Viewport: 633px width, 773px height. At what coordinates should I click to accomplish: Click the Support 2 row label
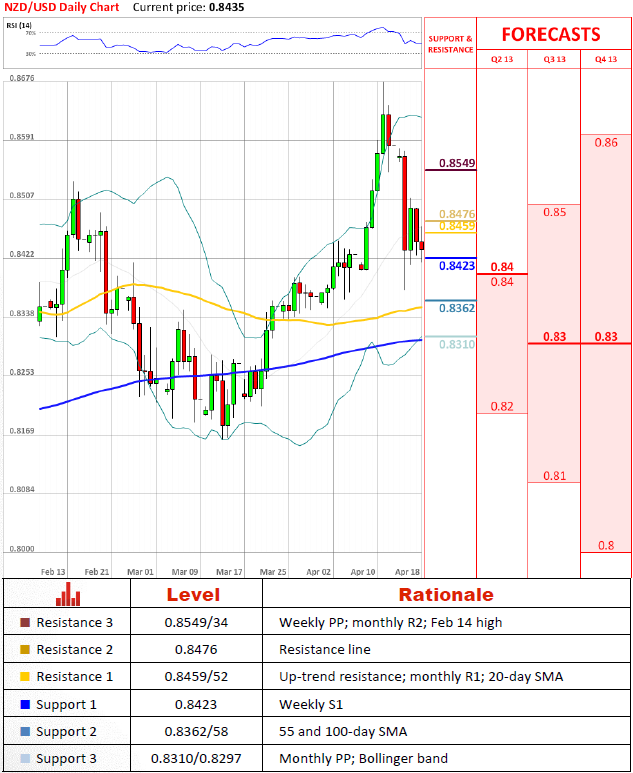coord(67,732)
